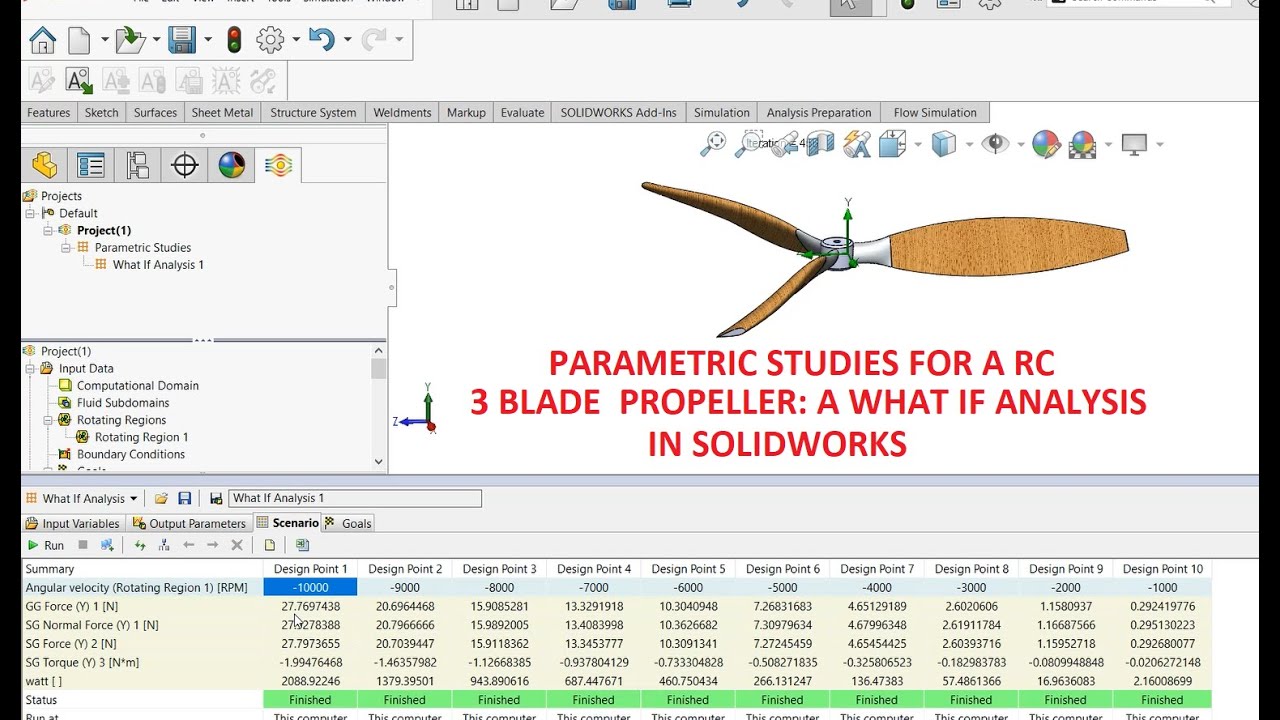
Task: Open the dropdown arrow next to Open icon
Action: tap(156, 40)
